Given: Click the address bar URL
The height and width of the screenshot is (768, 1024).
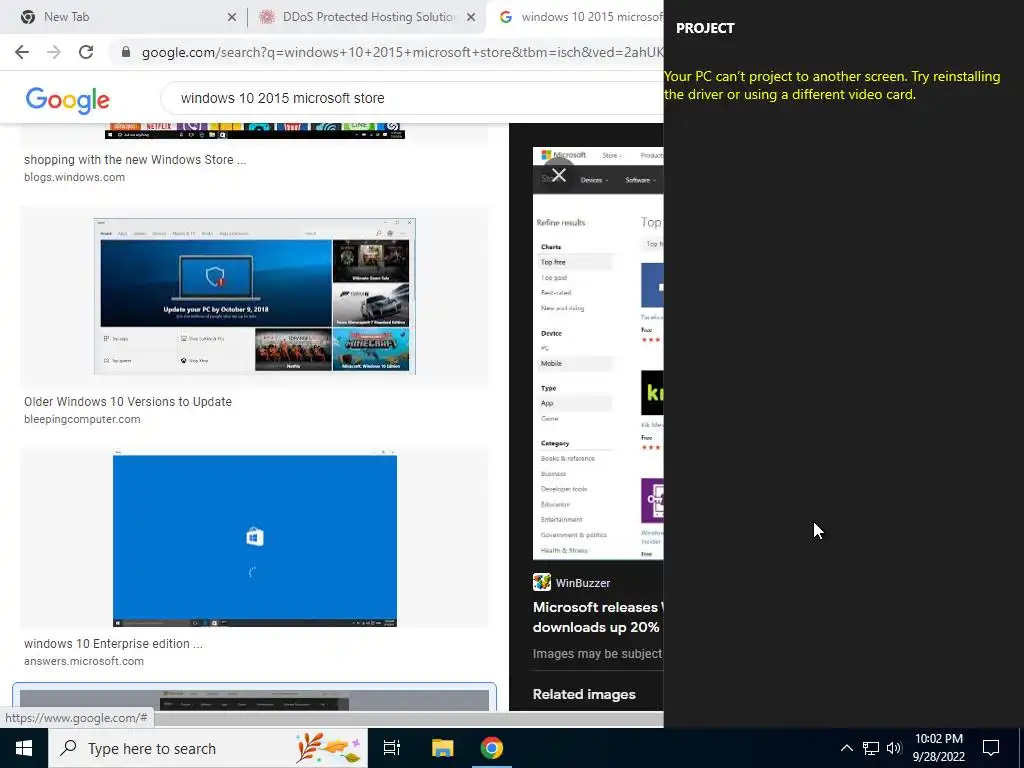Looking at the screenshot, I should 402,52.
